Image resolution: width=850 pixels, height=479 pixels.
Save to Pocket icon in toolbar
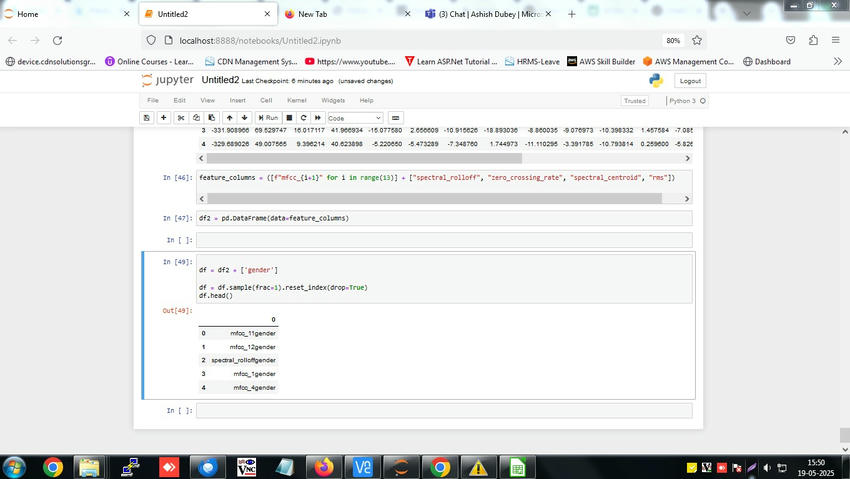[790, 40]
